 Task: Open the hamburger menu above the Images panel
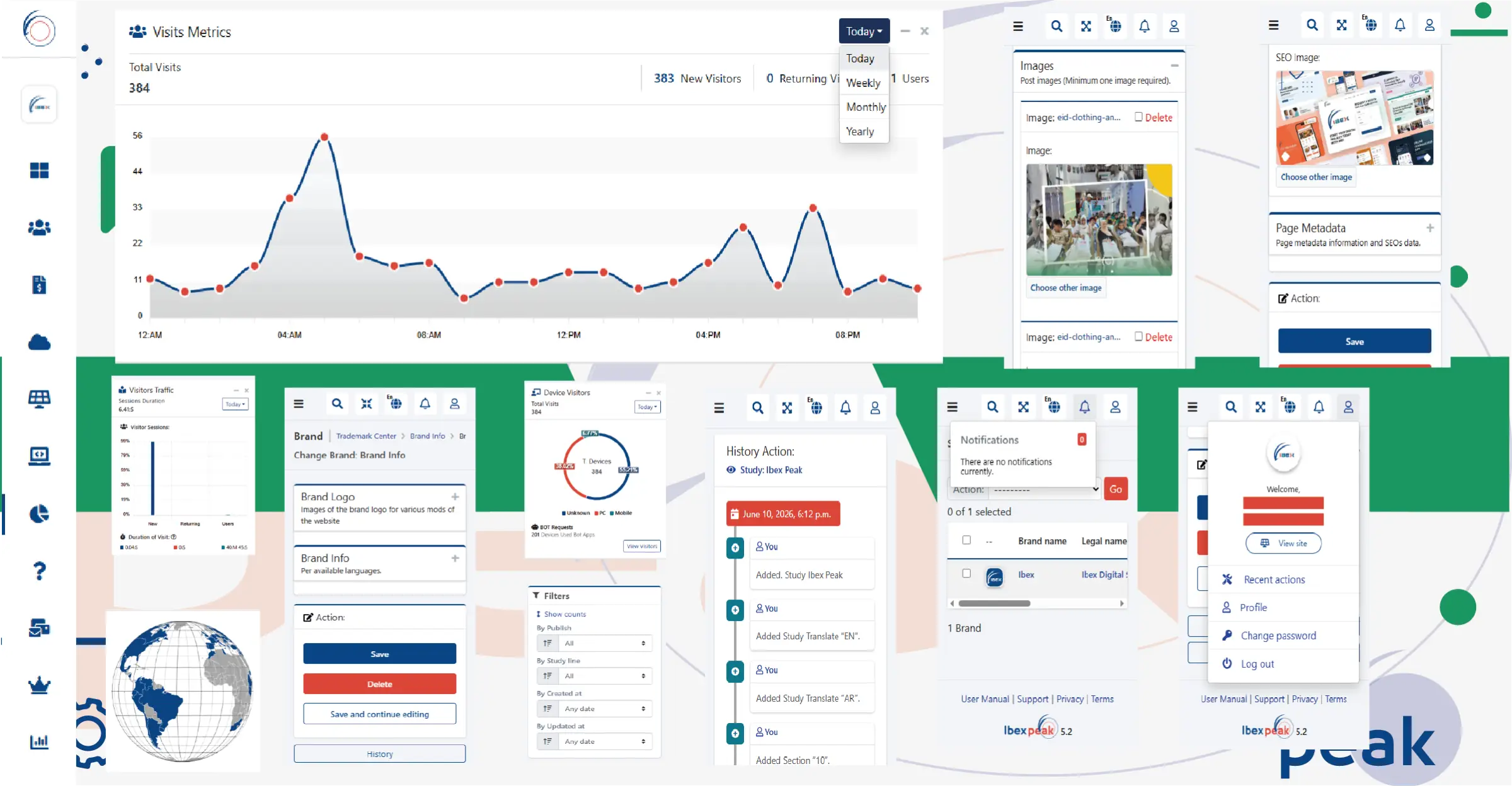click(1018, 26)
